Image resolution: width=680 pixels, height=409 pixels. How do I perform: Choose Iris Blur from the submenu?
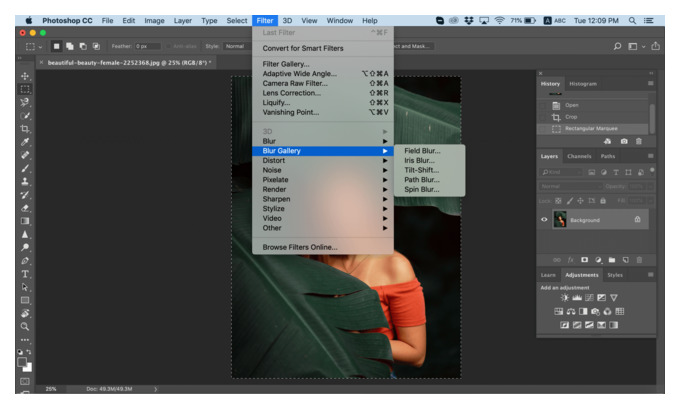pos(429,160)
